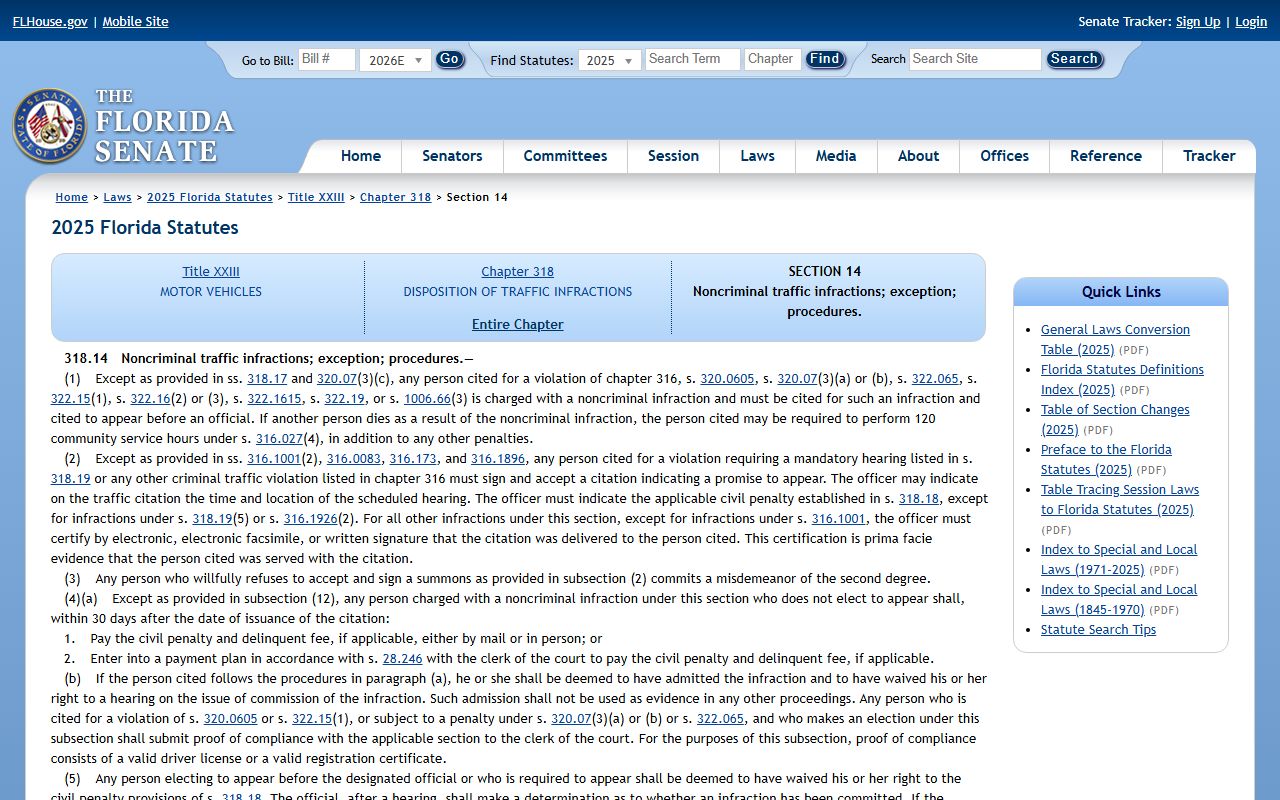Open the Session navigation tab

[673, 156]
